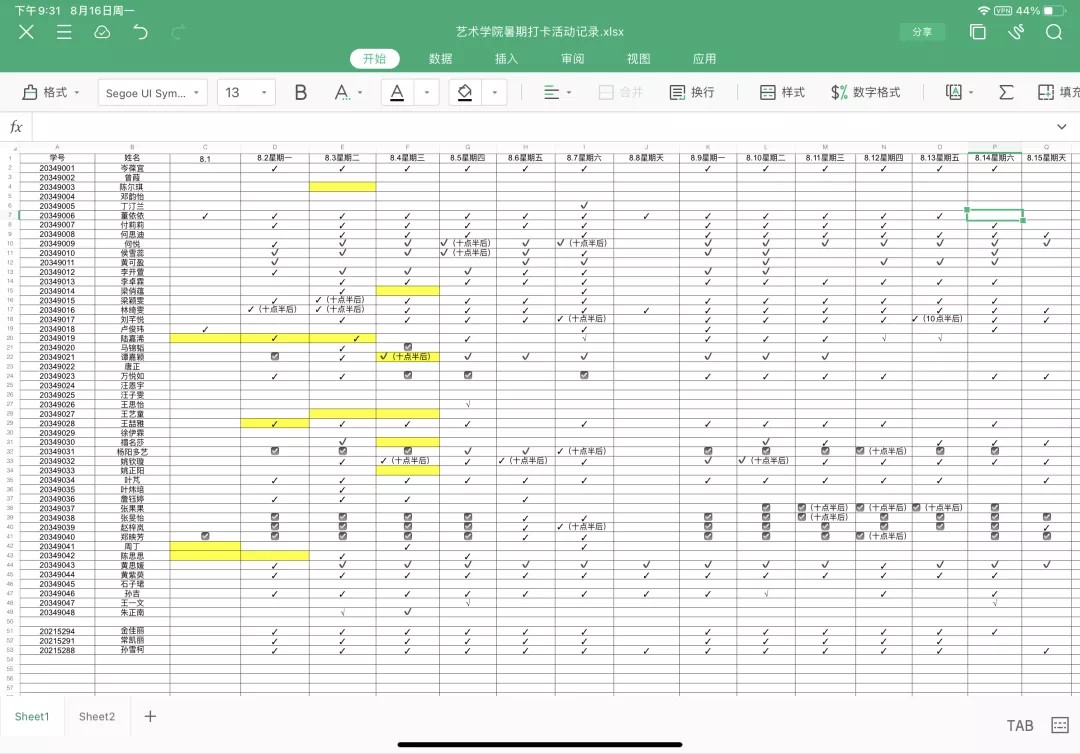The height and width of the screenshot is (754, 1080).
Task: Toggle checkbox for 20349023 under 8.4星期三
Action: pyautogui.click(x=407, y=376)
